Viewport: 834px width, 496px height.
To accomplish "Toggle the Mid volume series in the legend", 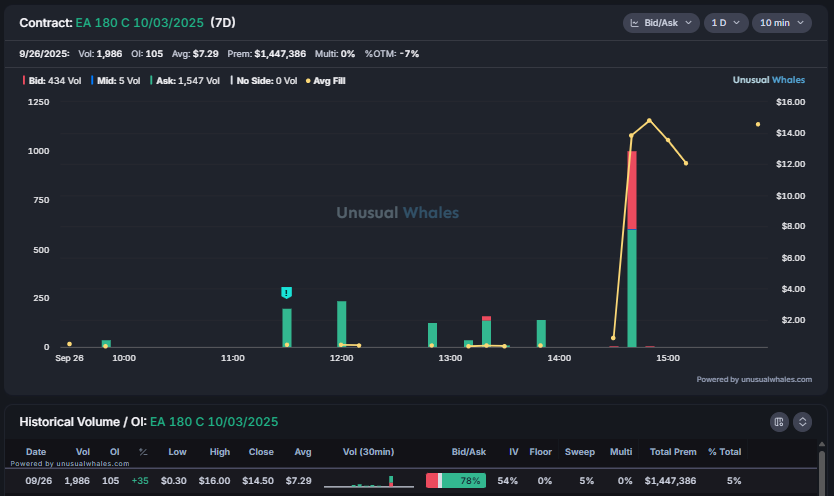I will (x=114, y=80).
